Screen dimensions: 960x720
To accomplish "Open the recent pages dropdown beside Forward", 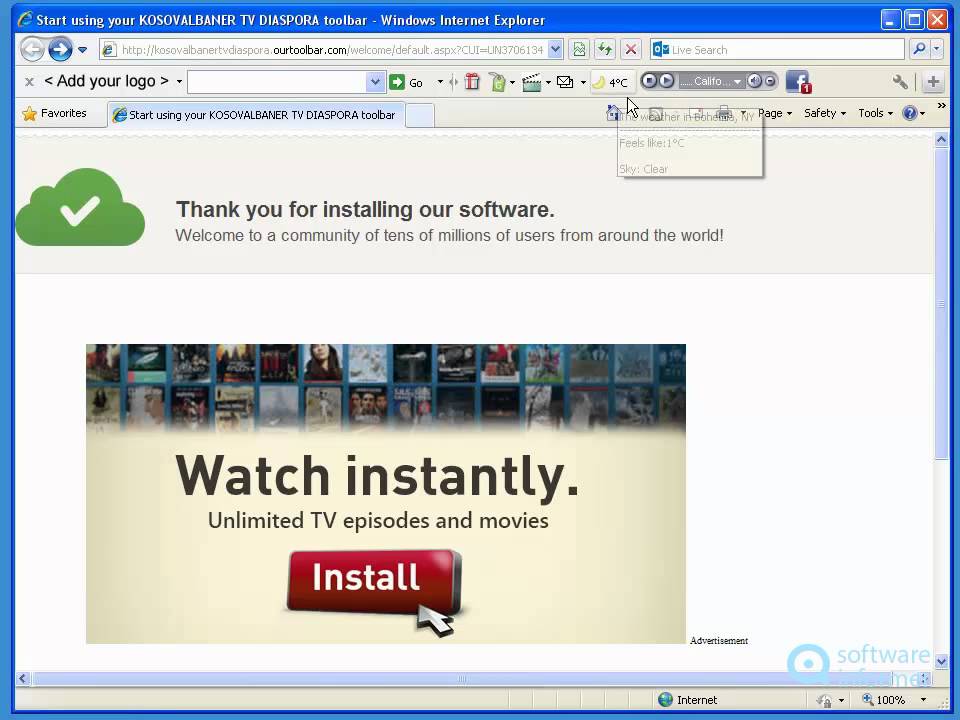I will tap(82, 50).
